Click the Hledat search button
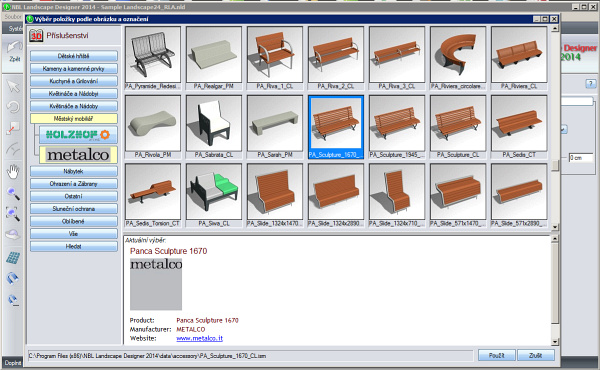600x370 pixels. coord(73,246)
